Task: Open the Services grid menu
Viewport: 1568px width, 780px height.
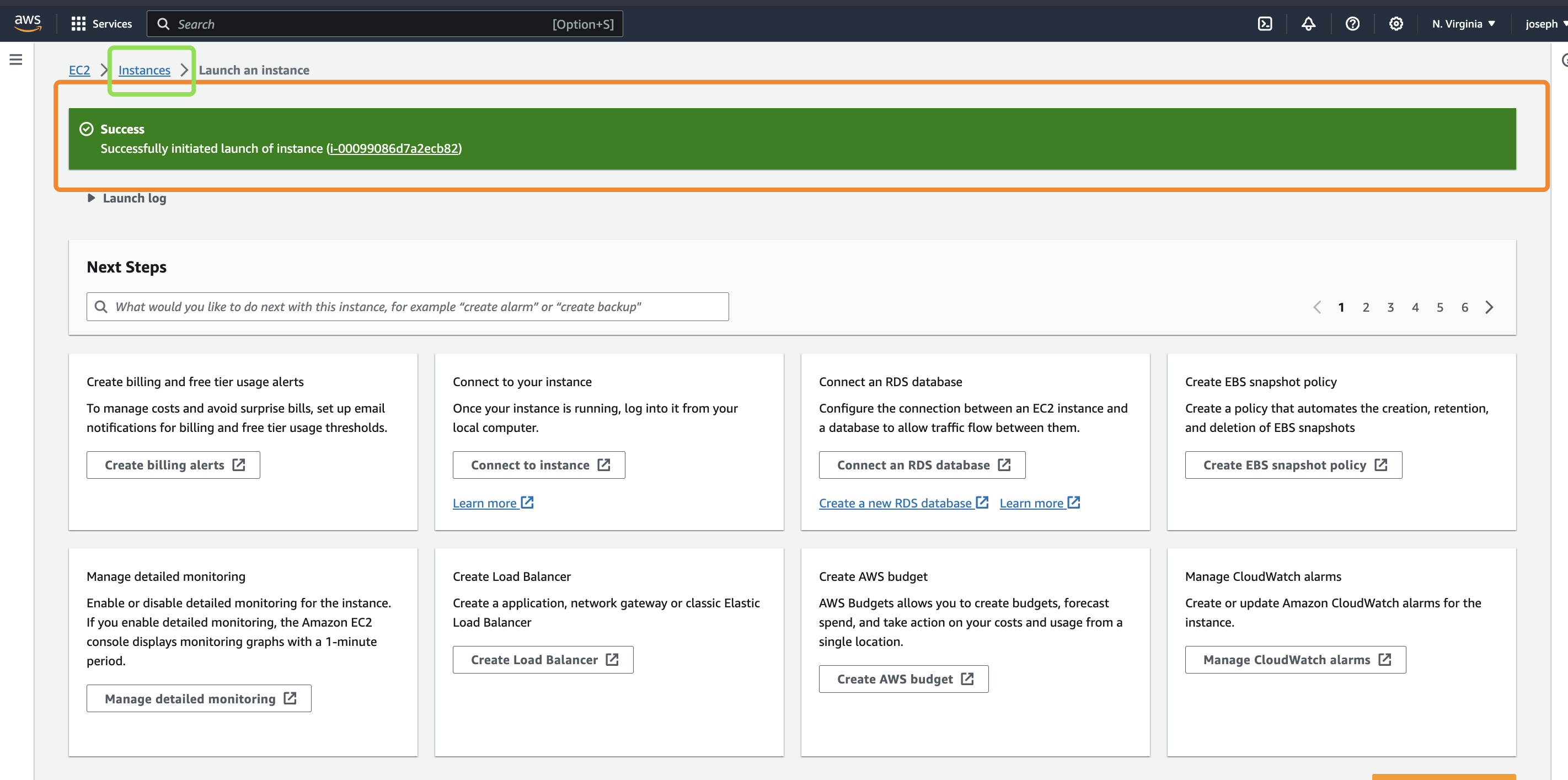Action: 101,24
